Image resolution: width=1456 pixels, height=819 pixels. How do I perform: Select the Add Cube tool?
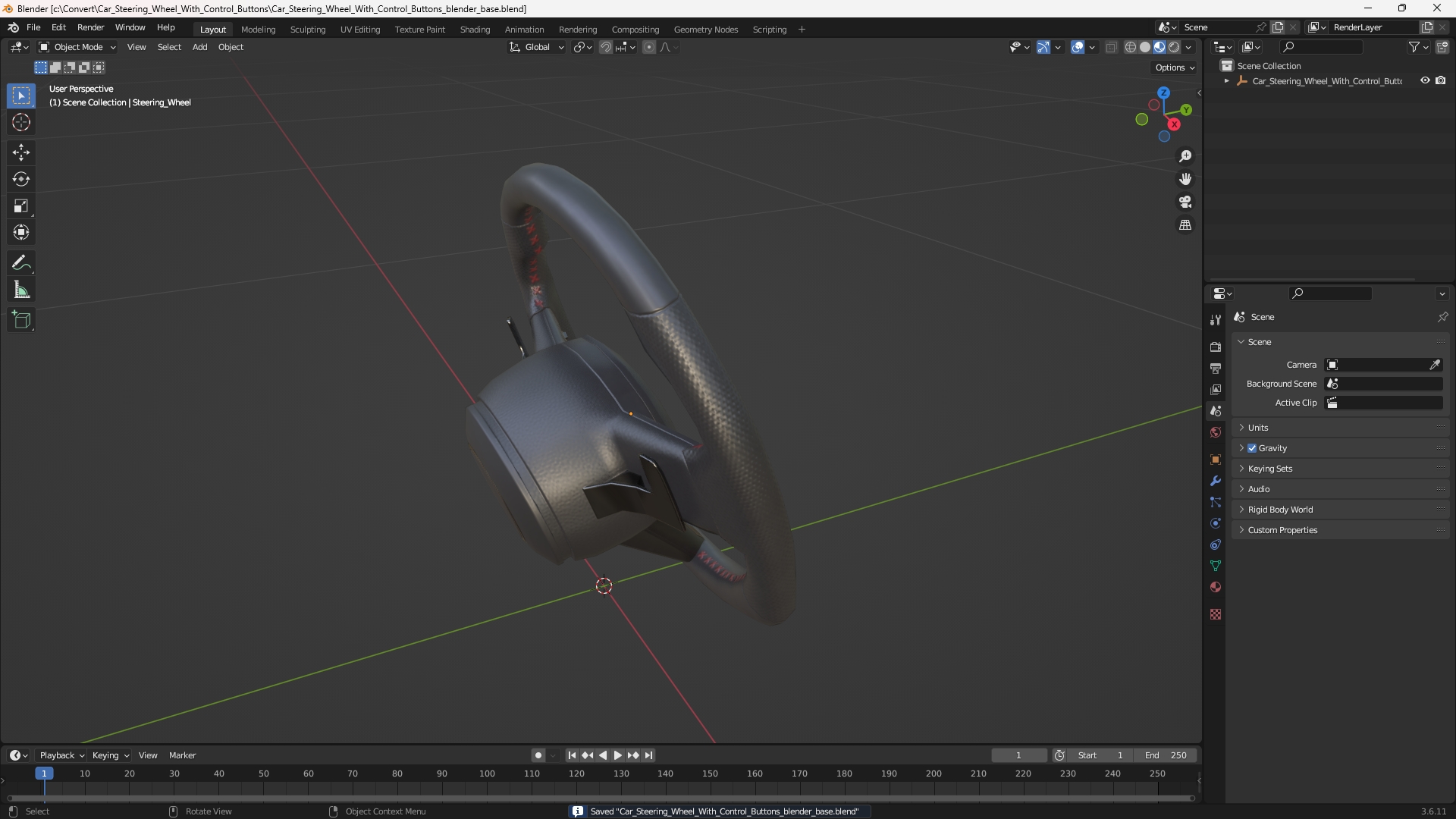[x=21, y=320]
